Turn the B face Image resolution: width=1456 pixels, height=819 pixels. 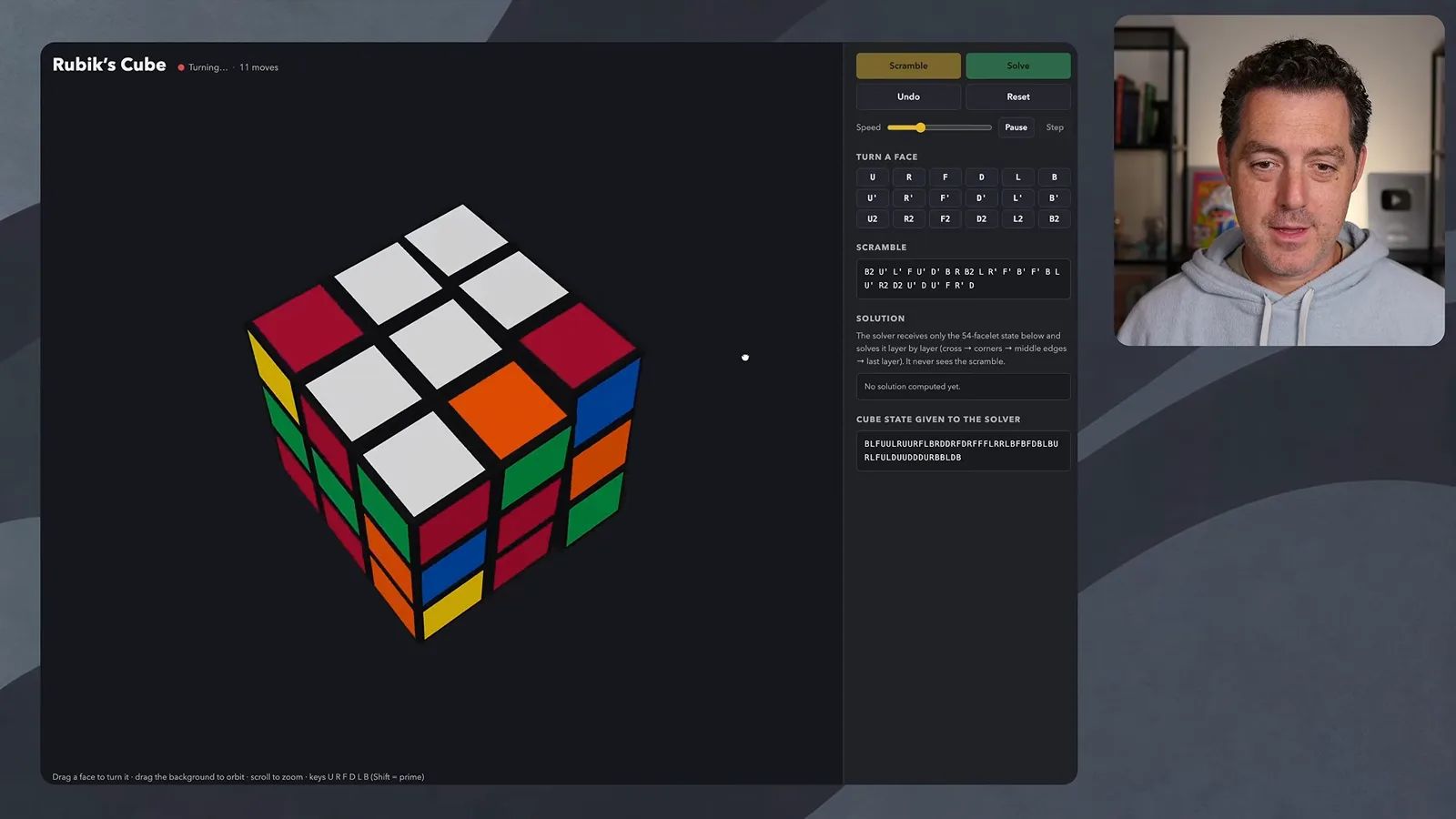coord(1054,177)
